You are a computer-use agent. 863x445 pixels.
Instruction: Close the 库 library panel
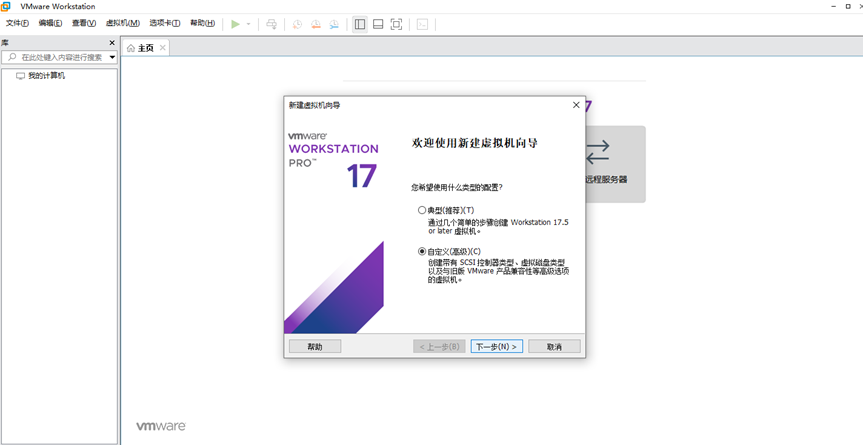112,43
